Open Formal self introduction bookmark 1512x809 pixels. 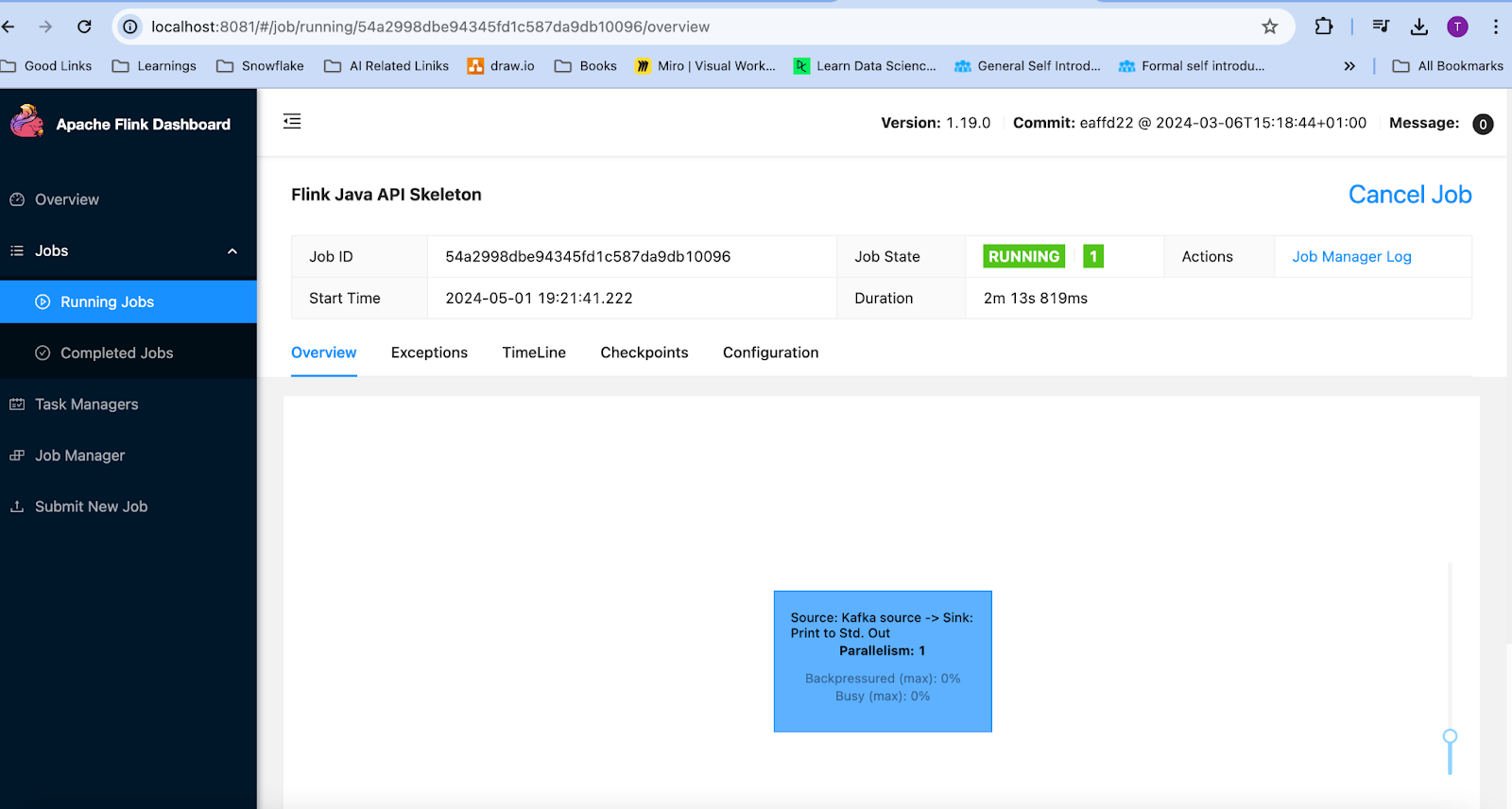(x=1191, y=66)
